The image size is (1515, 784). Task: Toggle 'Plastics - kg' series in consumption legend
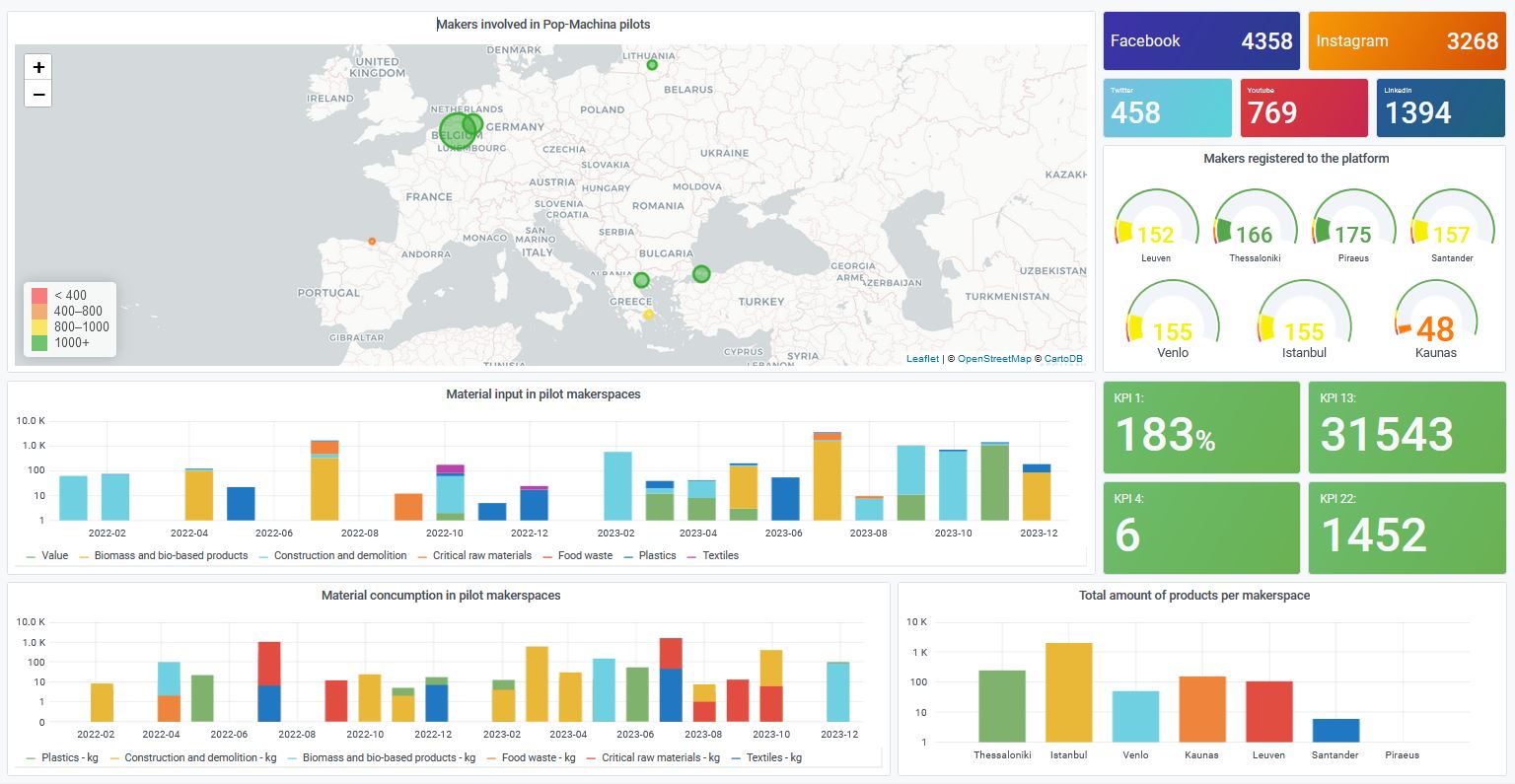(62, 758)
